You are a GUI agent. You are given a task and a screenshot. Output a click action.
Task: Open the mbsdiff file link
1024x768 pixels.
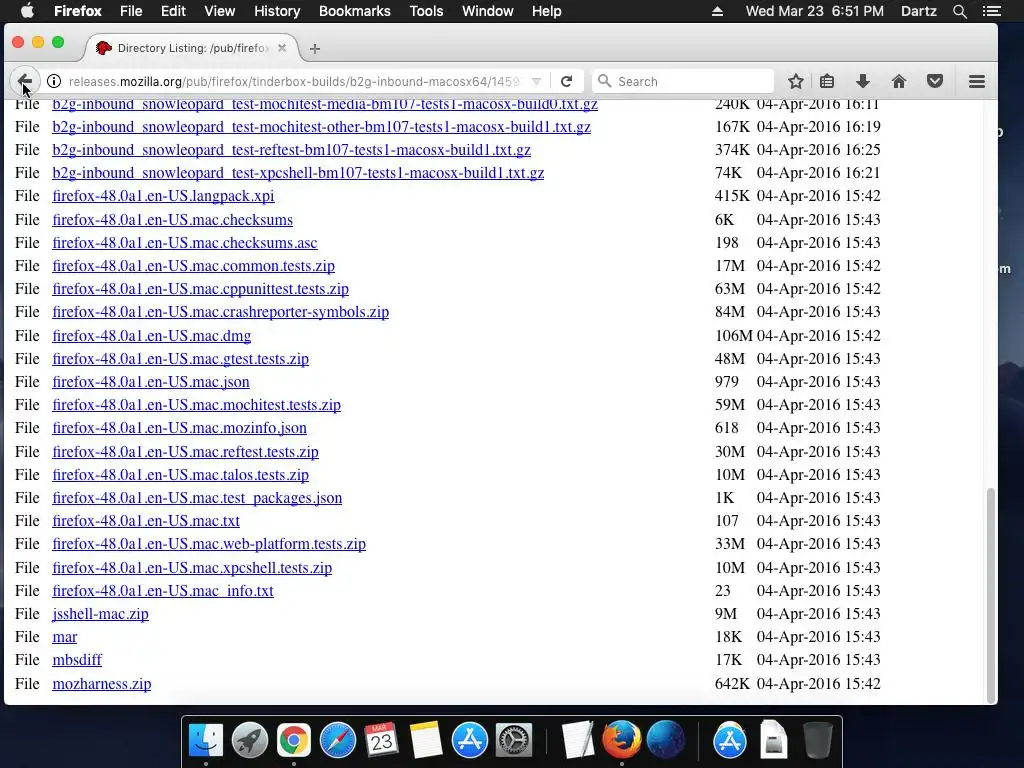77,660
